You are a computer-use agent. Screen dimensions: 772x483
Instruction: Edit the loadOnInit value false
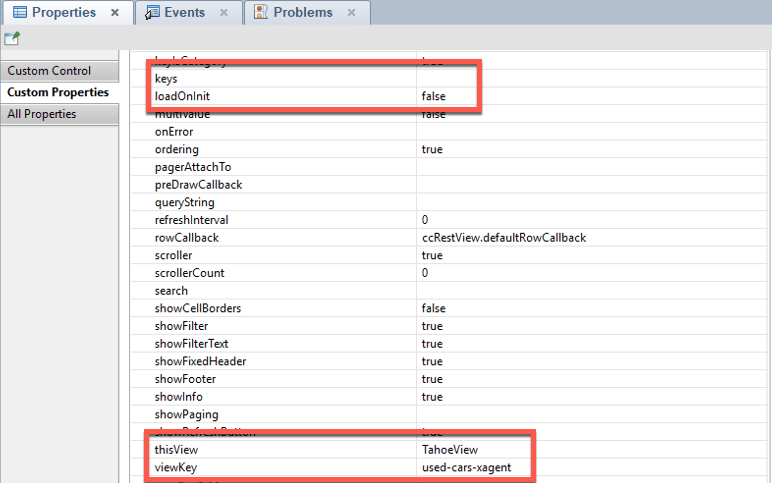point(433,97)
